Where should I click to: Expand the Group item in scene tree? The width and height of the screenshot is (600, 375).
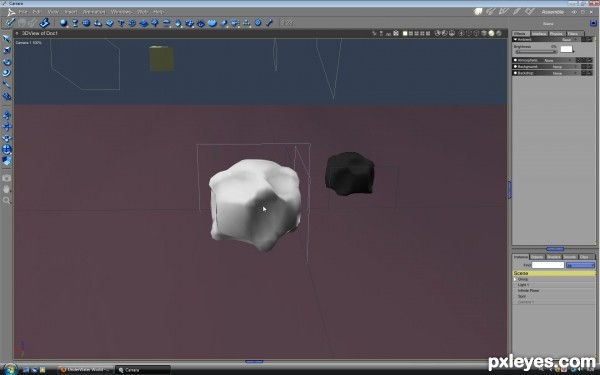click(515, 279)
